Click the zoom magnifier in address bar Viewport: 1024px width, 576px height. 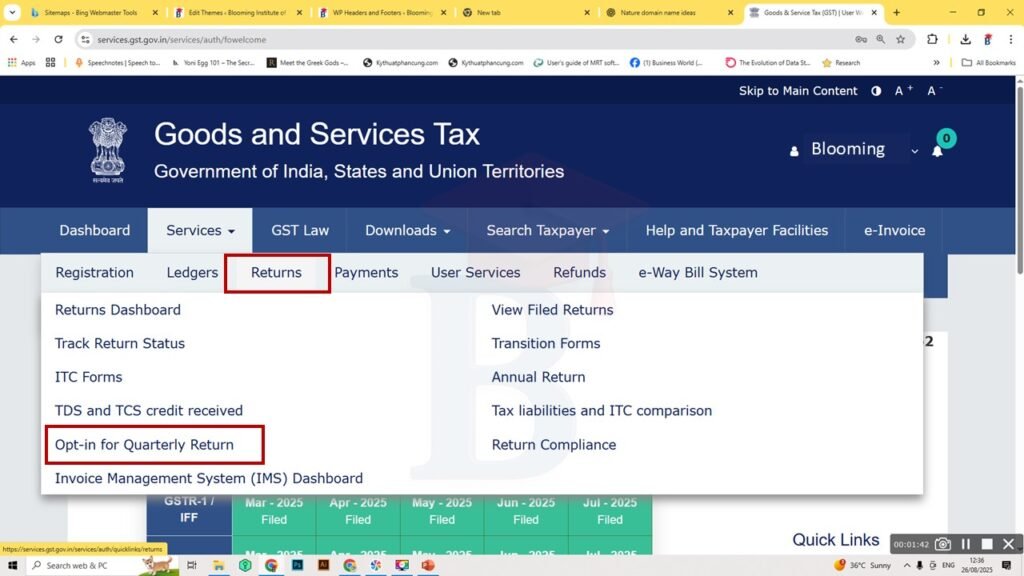[880, 39]
